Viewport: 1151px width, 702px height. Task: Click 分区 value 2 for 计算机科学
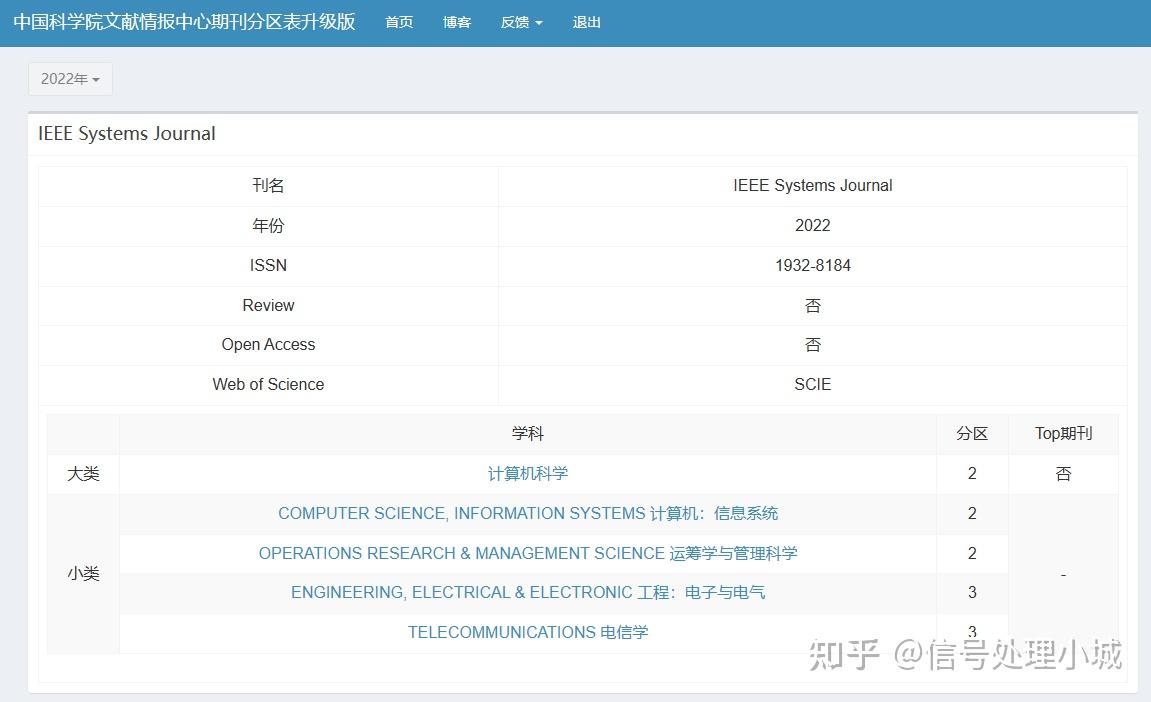[x=972, y=474]
